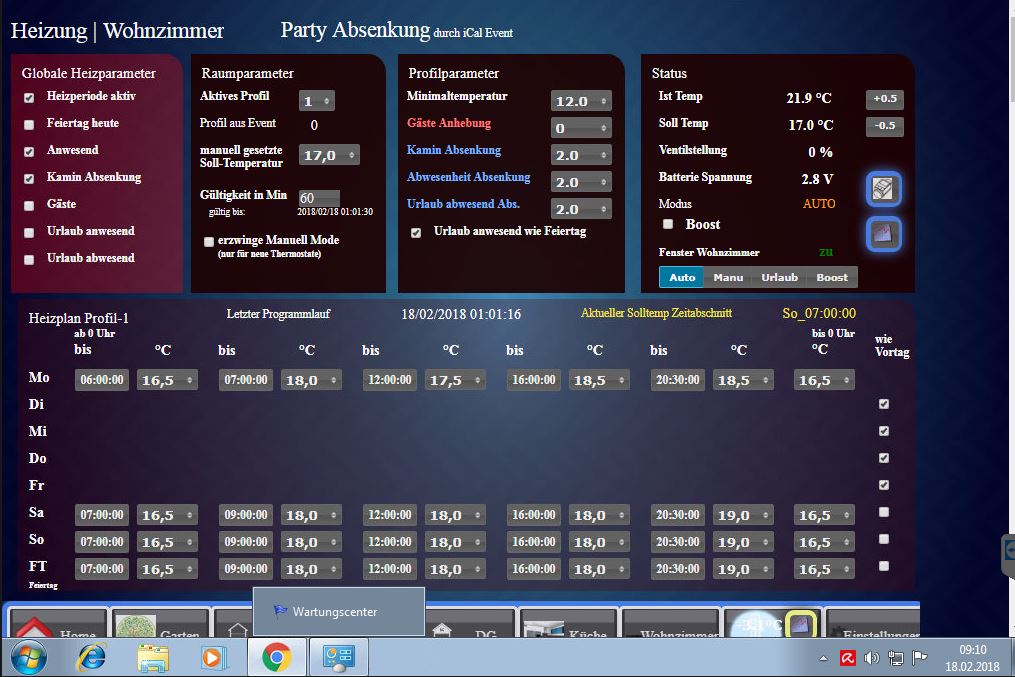Open the thermostat device icon in Status

coord(884,189)
